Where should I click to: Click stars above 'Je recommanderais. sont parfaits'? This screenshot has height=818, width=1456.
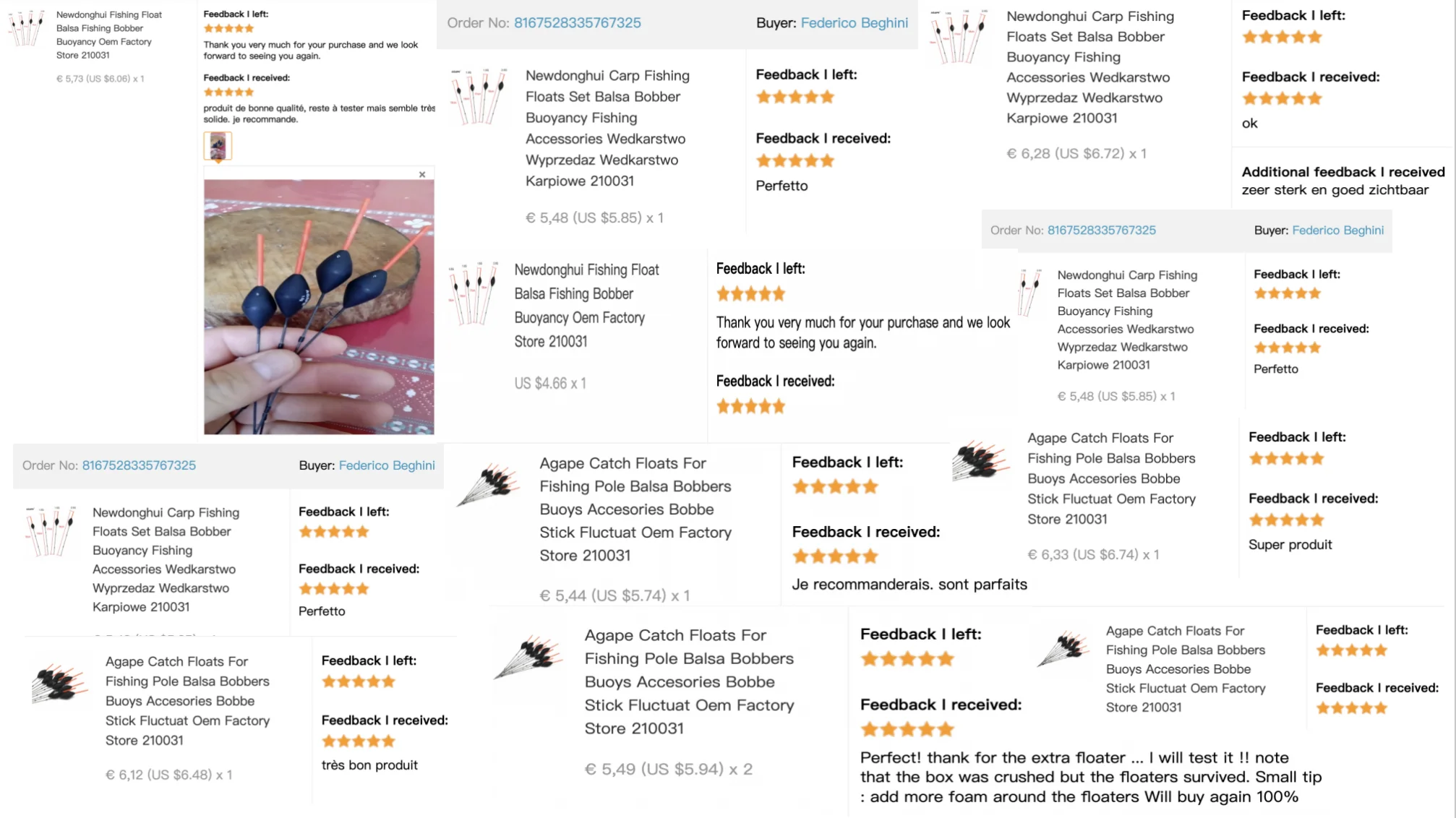tap(835, 556)
